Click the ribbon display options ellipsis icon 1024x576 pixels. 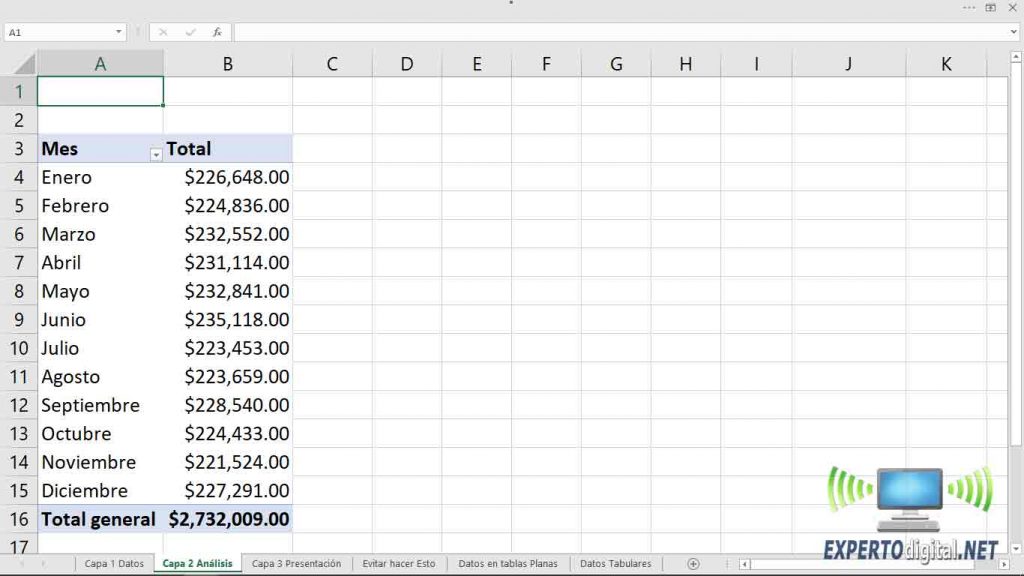click(968, 8)
